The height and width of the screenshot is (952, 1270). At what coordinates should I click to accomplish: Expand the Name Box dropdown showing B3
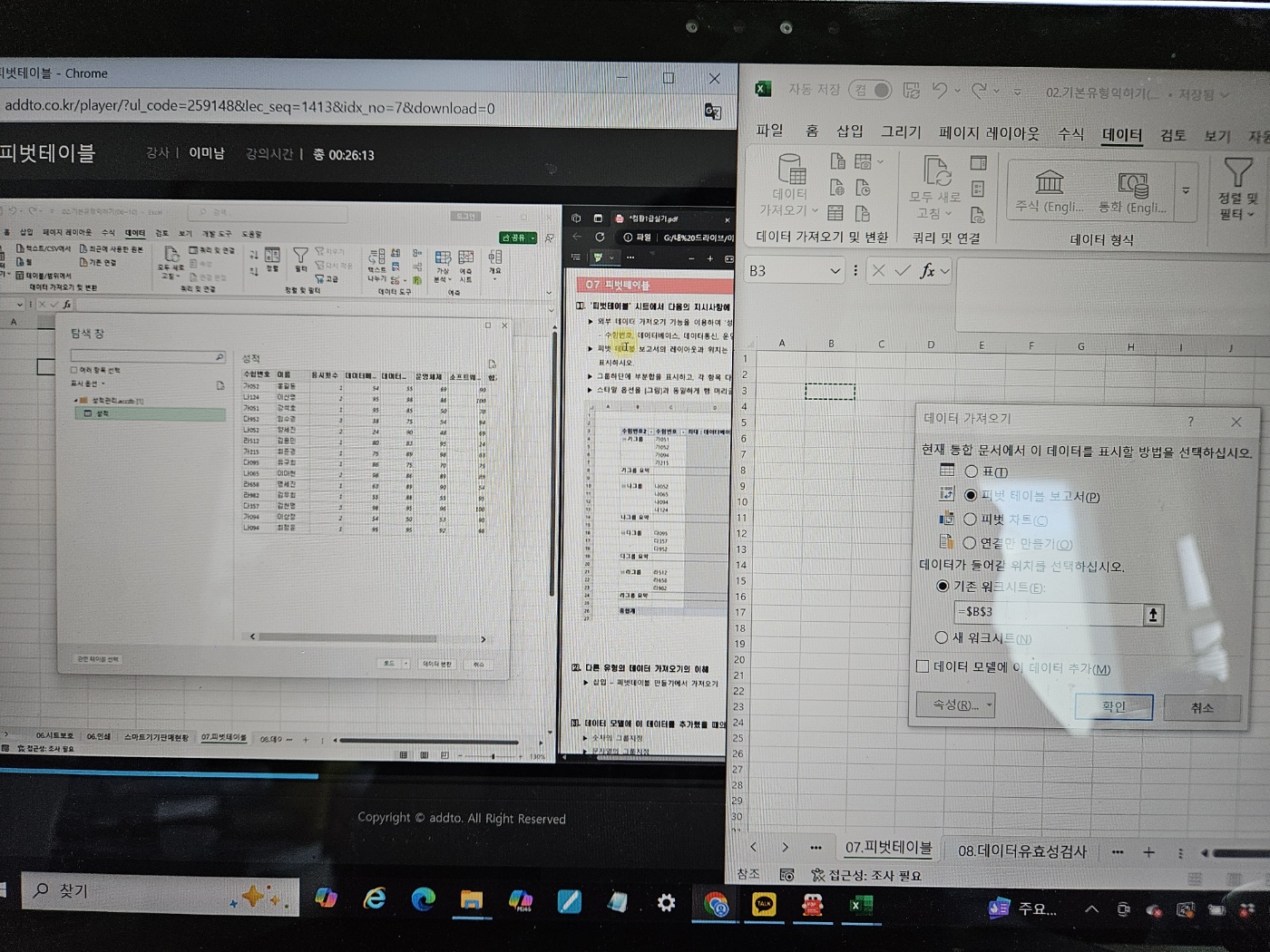[835, 271]
